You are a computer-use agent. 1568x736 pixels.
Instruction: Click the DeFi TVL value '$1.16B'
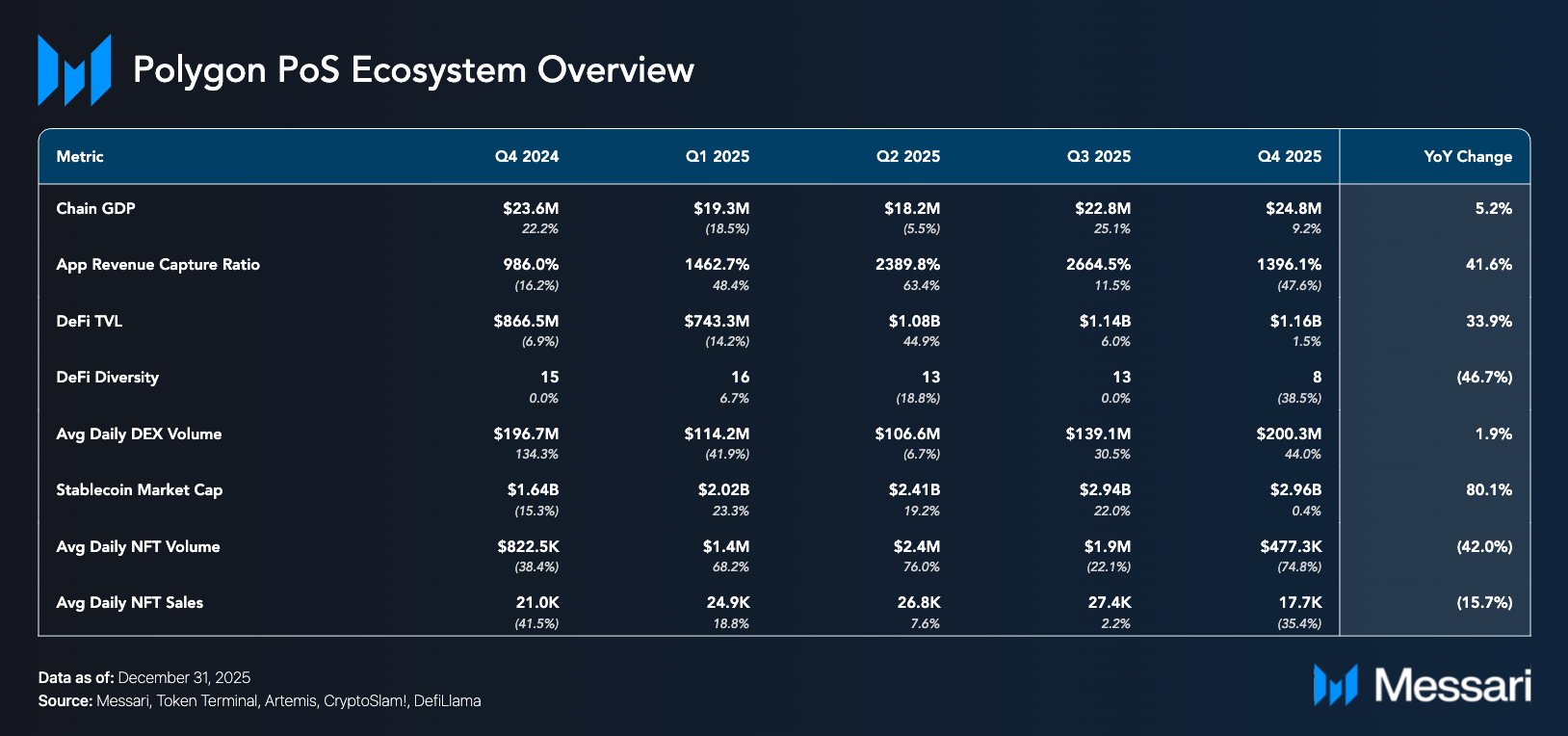[x=1295, y=321]
